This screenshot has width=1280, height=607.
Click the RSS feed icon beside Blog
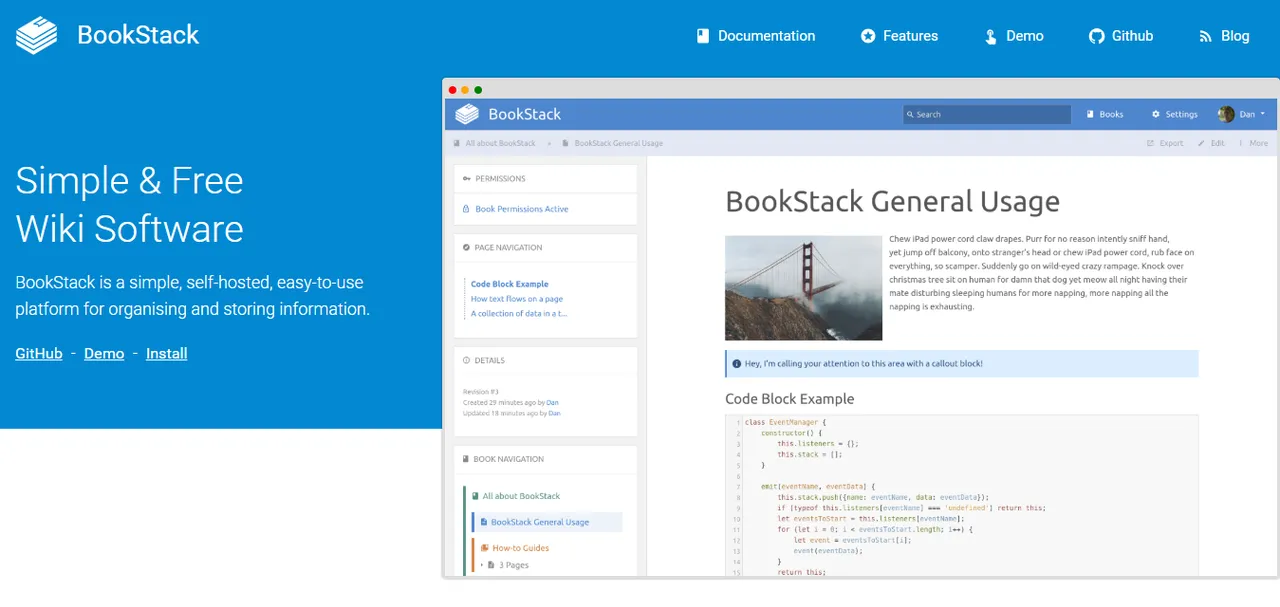pyautogui.click(x=1205, y=36)
